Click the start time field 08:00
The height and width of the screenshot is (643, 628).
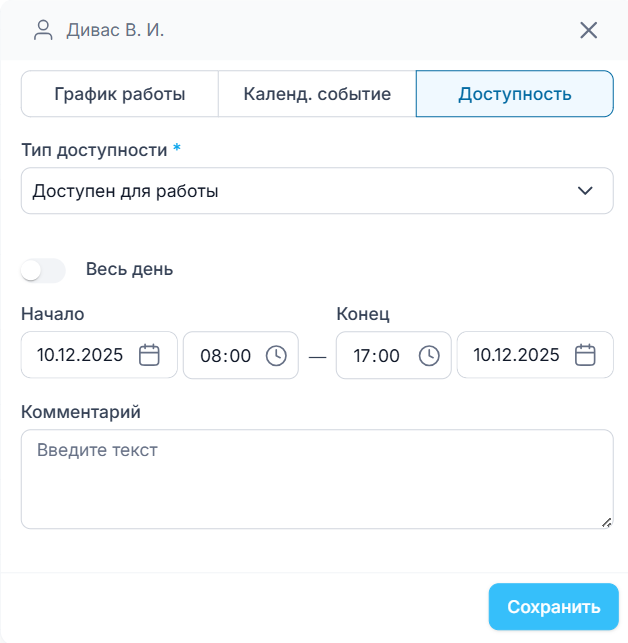pyautogui.click(x=225, y=356)
